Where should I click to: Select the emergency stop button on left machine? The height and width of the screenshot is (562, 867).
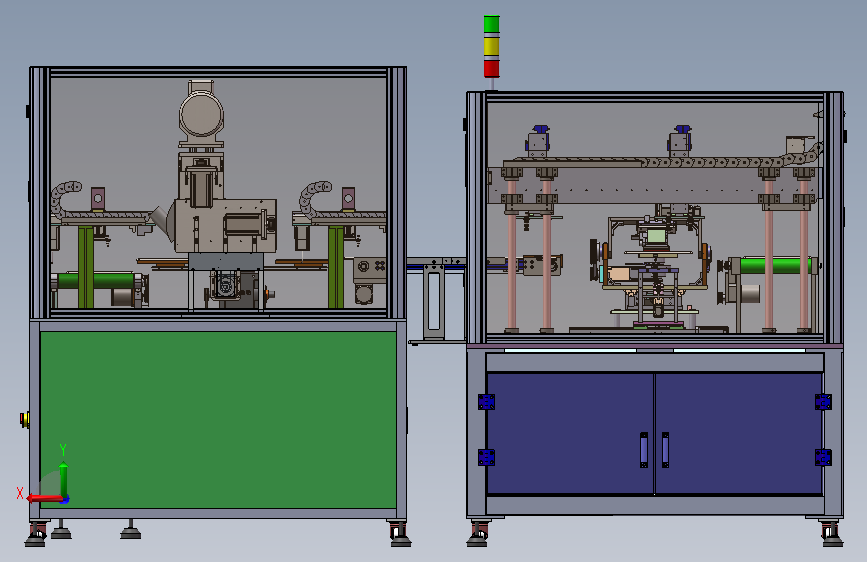point(24,420)
